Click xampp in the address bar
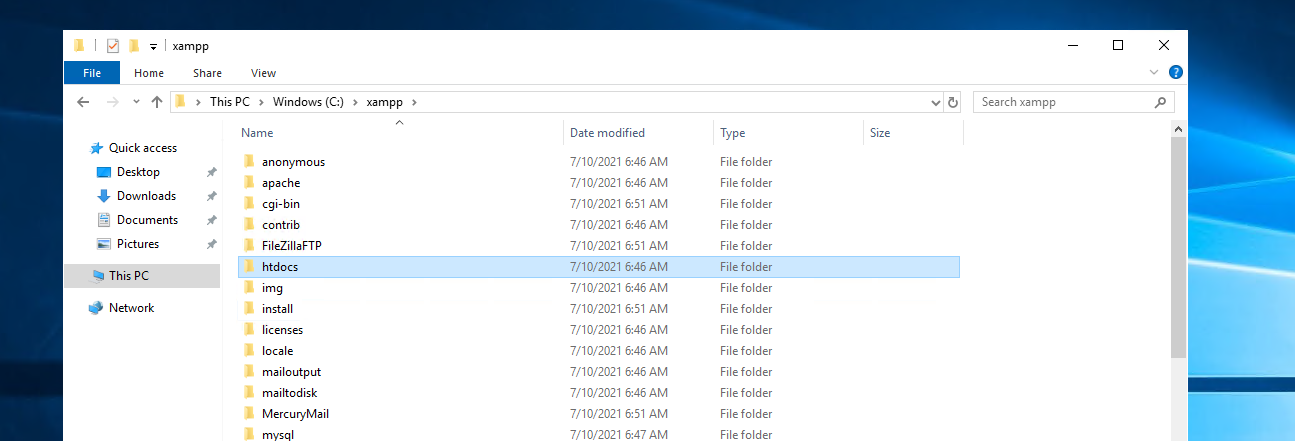The width and height of the screenshot is (1295, 441). [x=383, y=102]
